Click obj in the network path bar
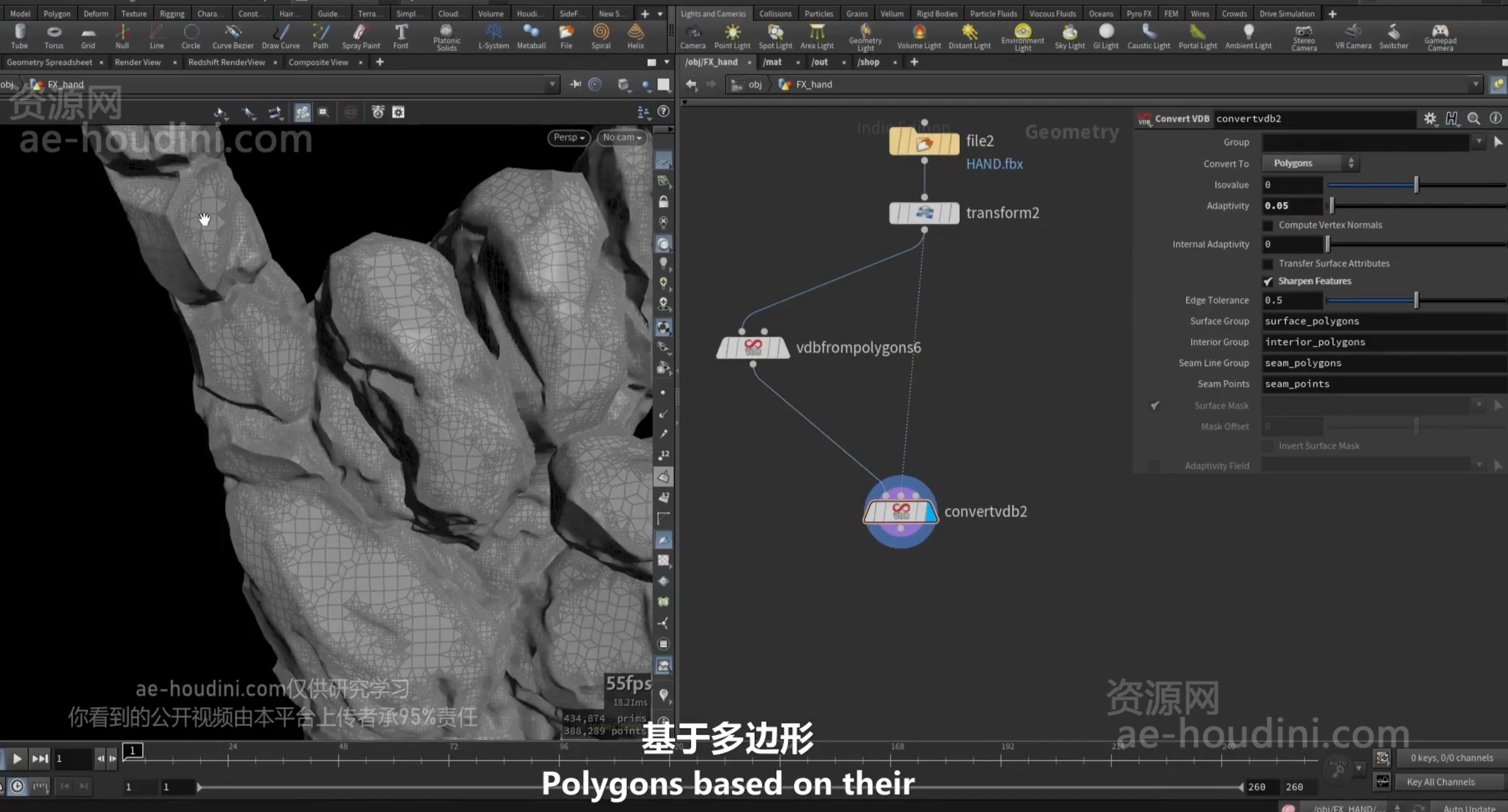This screenshot has width=1508, height=812. [x=755, y=85]
